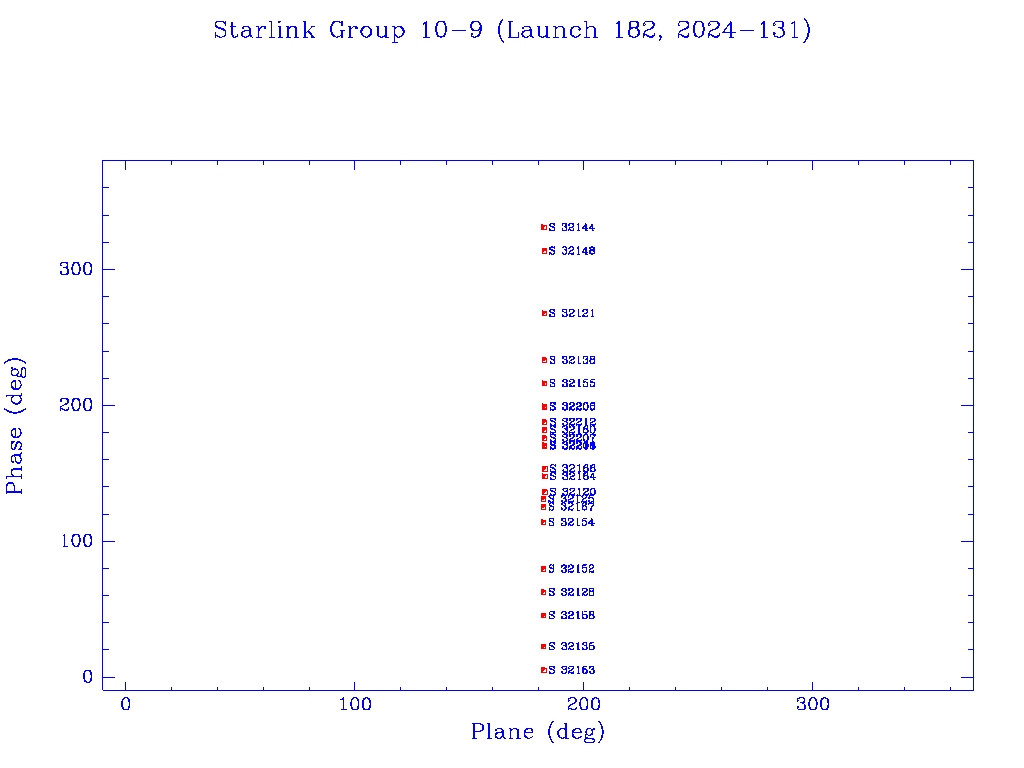
Task: Click the red marker beside S 32152
Action: 543,569
